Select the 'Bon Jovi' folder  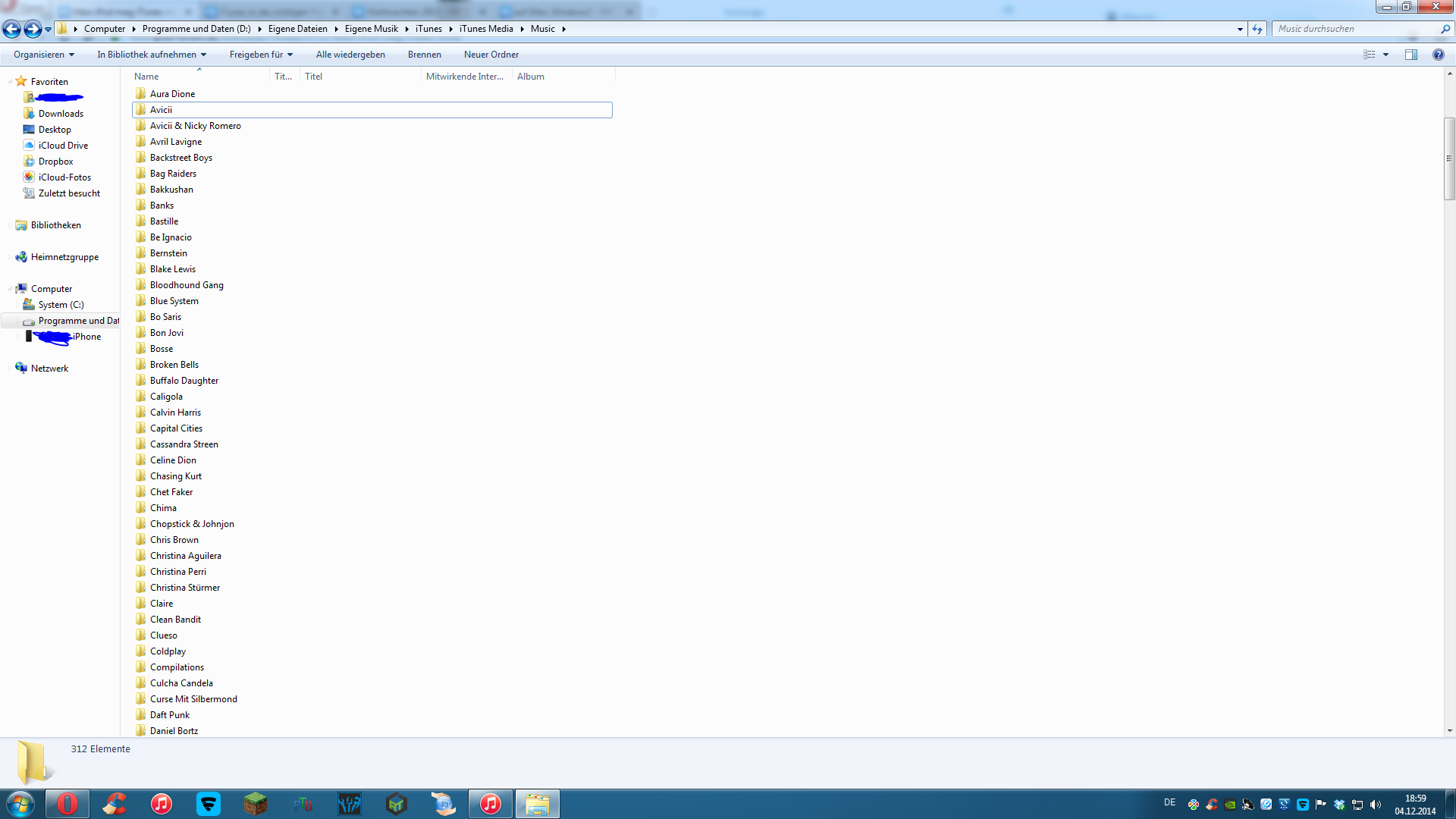coord(166,333)
